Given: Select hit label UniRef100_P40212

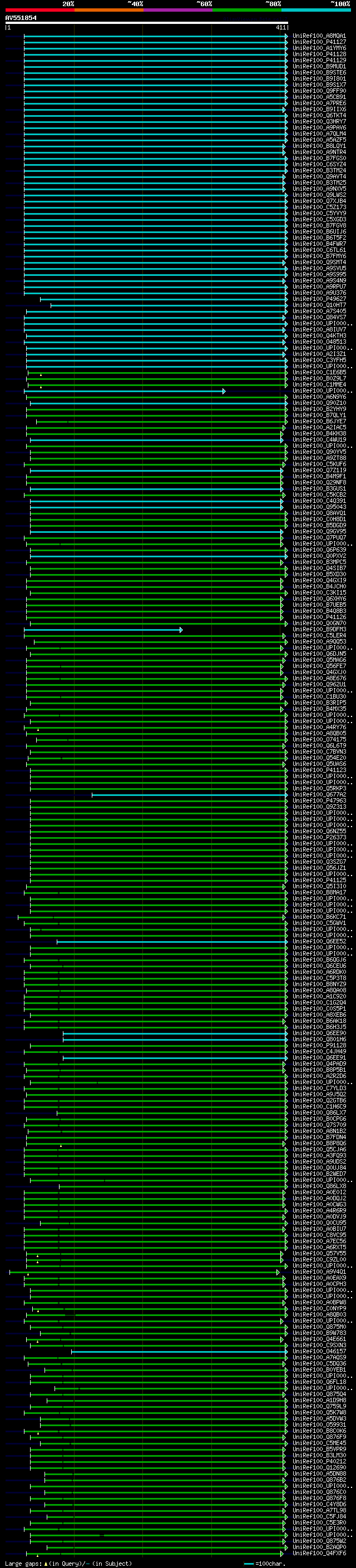Looking at the screenshot, I should click(x=319, y=1461).
